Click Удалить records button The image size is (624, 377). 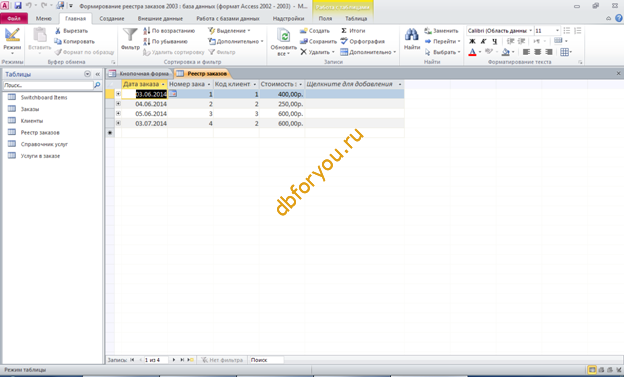tap(317, 52)
